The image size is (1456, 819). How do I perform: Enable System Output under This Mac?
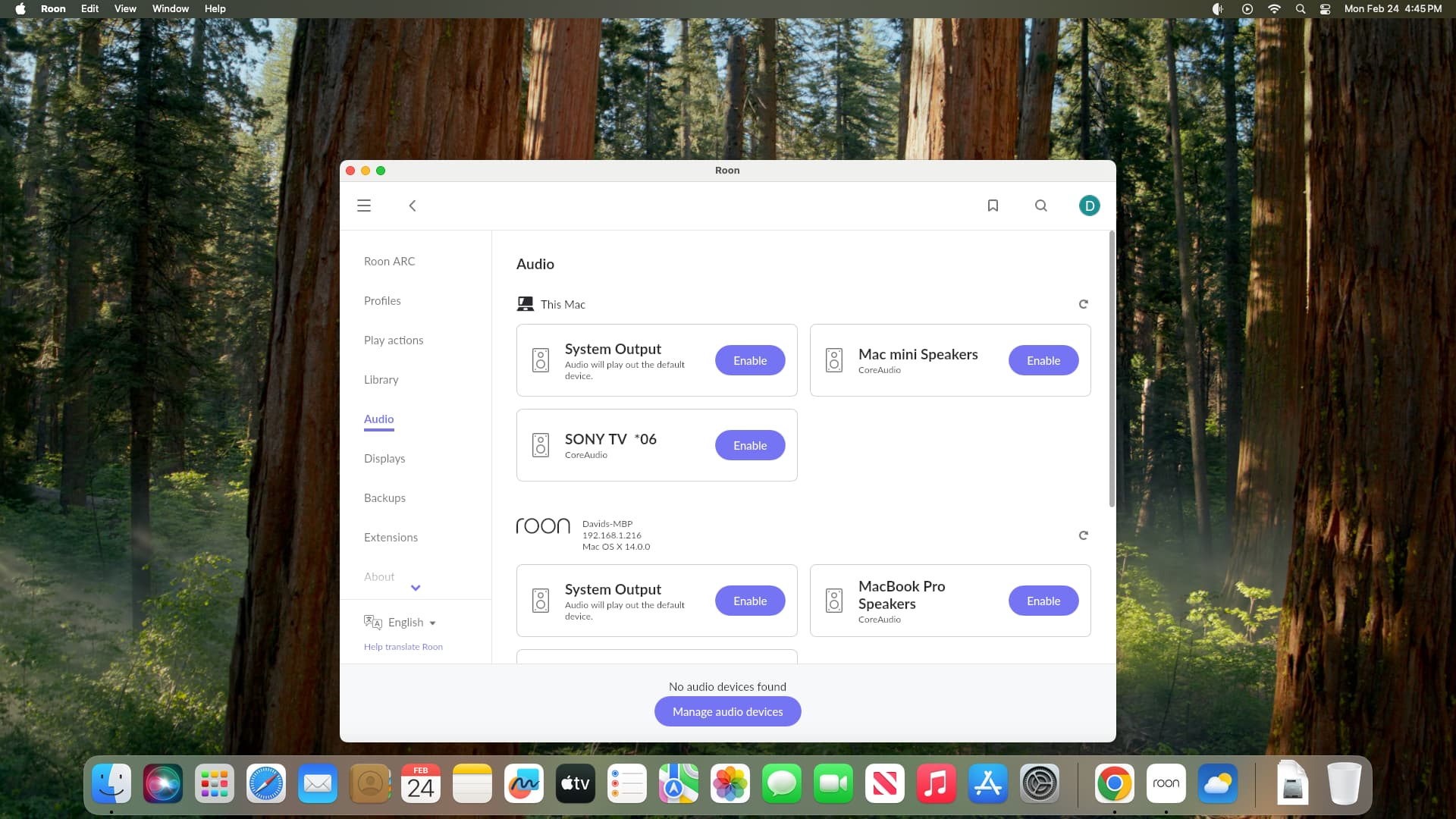(750, 360)
